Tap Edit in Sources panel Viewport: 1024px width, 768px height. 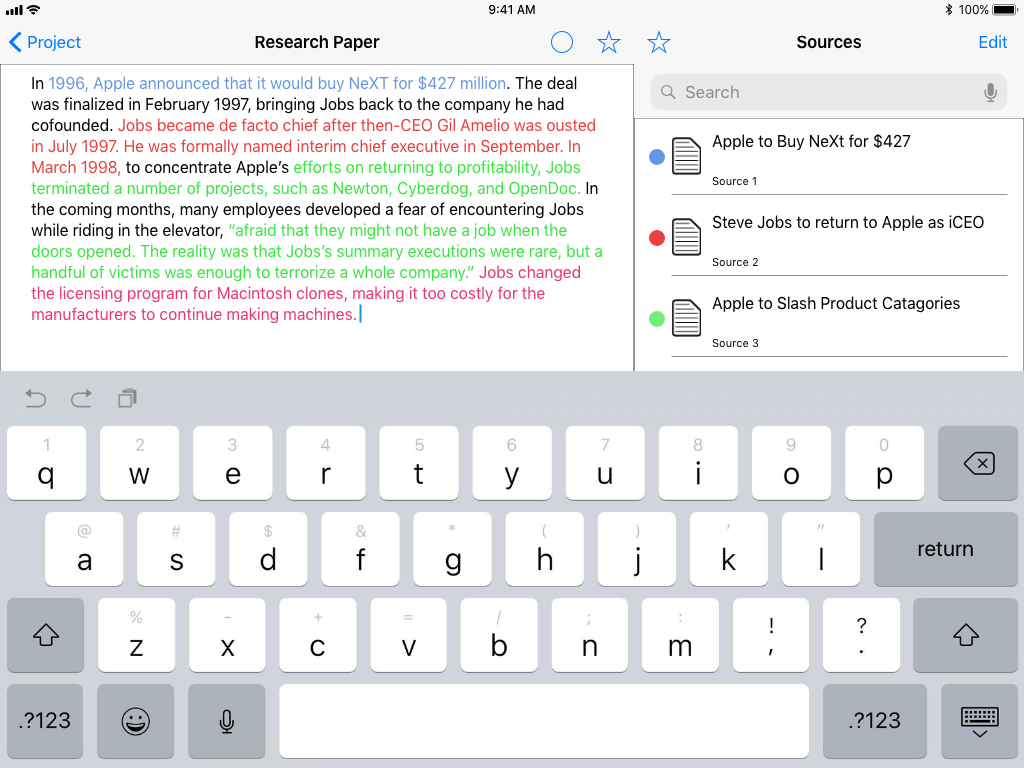point(993,42)
